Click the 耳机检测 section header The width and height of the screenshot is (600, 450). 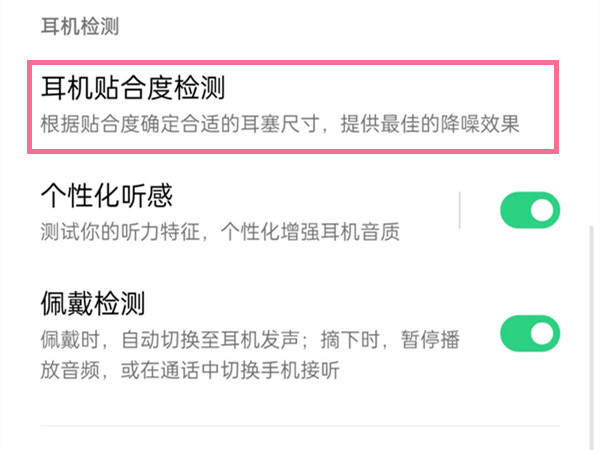tap(80, 26)
